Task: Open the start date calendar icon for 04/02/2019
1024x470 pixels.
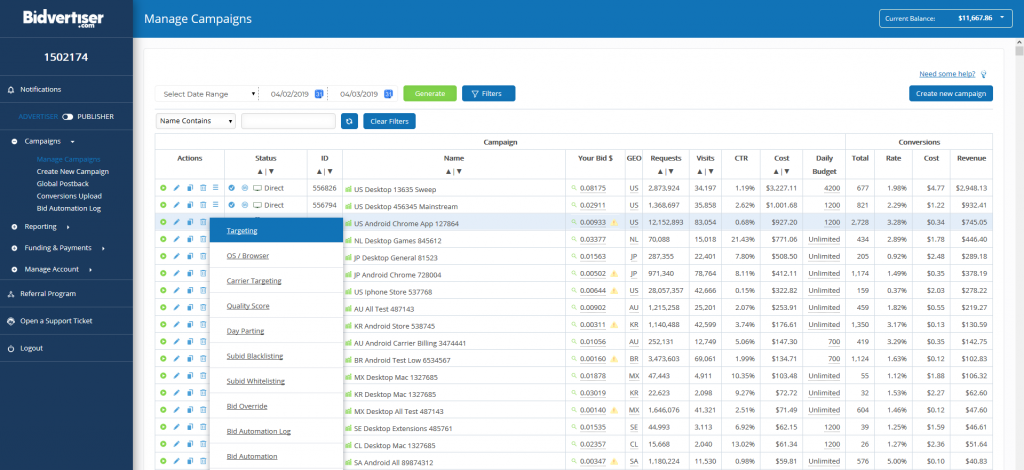Action: [319, 94]
